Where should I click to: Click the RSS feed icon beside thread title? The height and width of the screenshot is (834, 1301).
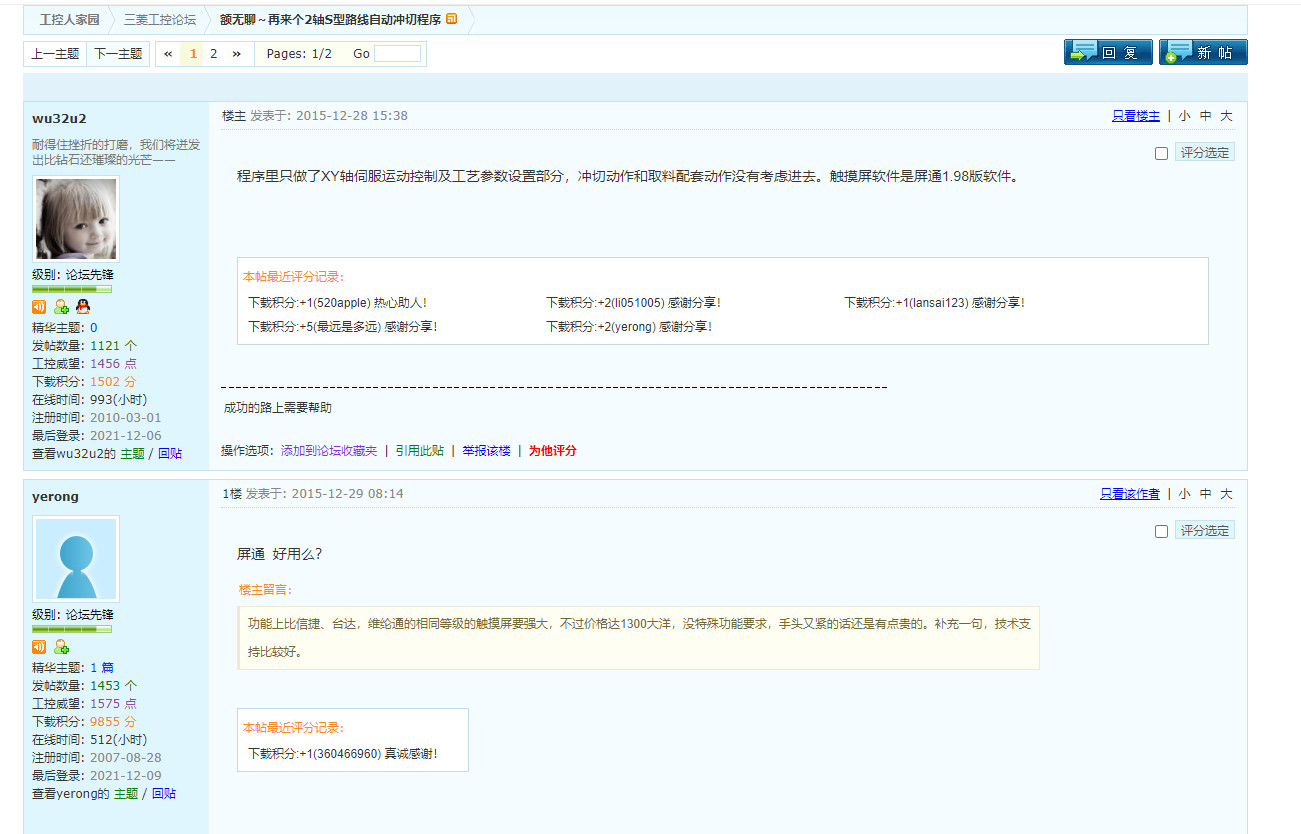pyautogui.click(x=452, y=19)
